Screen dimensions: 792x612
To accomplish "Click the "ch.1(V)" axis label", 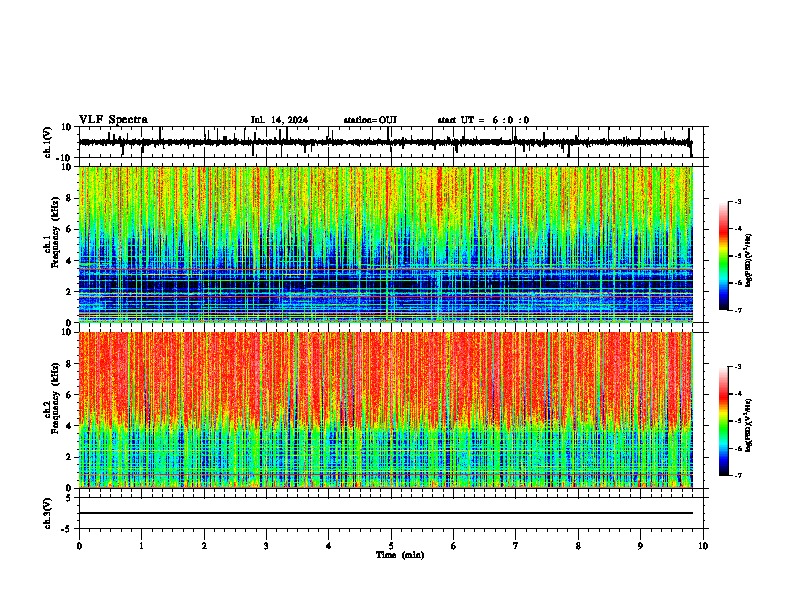I will click(48, 142).
